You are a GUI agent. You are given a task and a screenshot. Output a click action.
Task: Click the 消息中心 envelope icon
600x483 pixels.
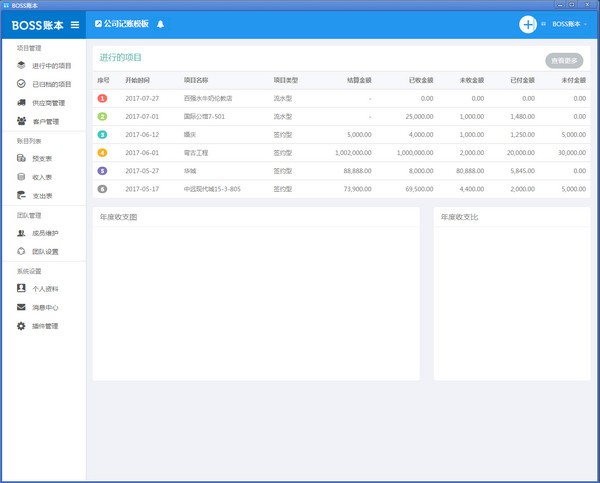(x=21, y=307)
